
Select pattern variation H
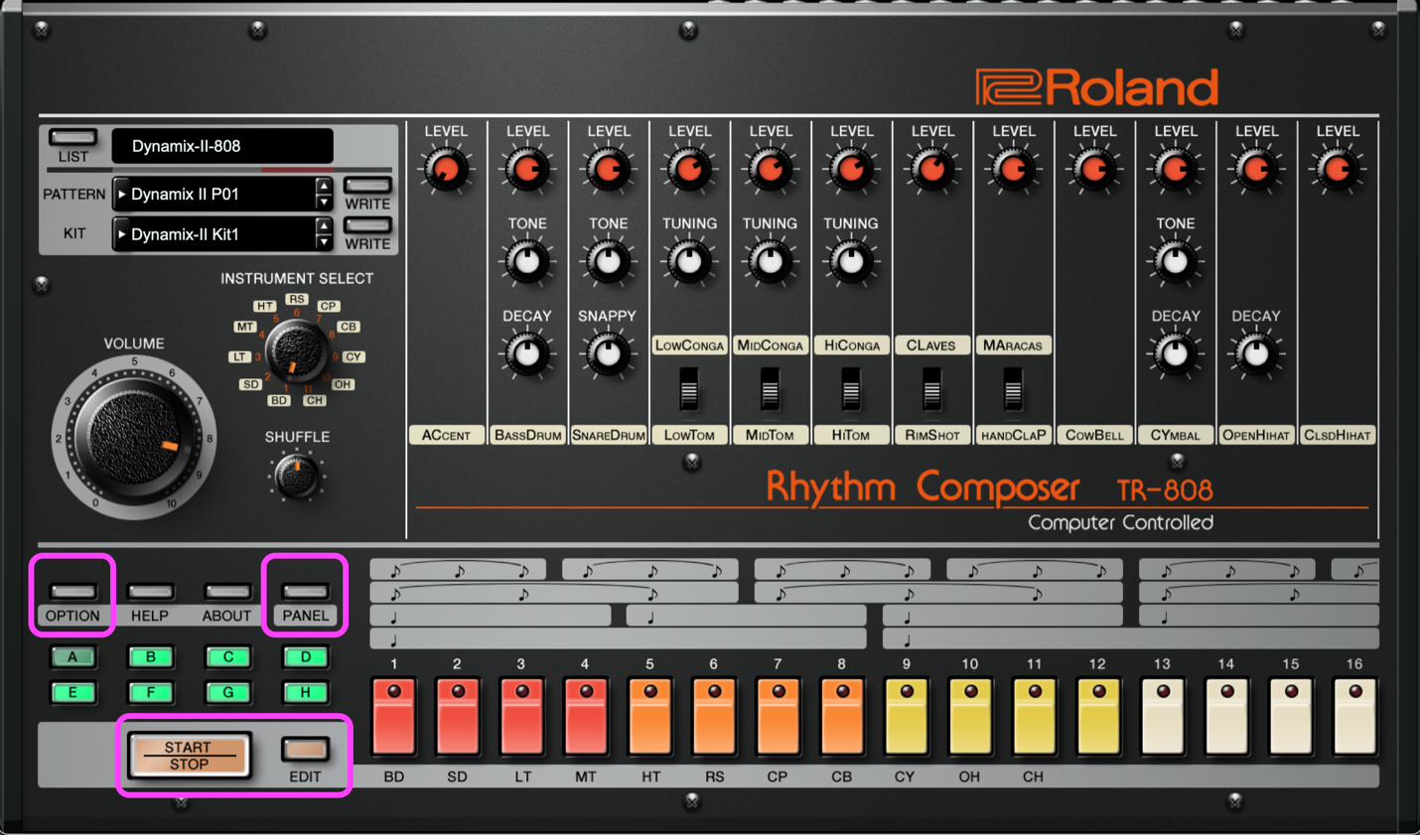pyautogui.click(x=305, y=693)
